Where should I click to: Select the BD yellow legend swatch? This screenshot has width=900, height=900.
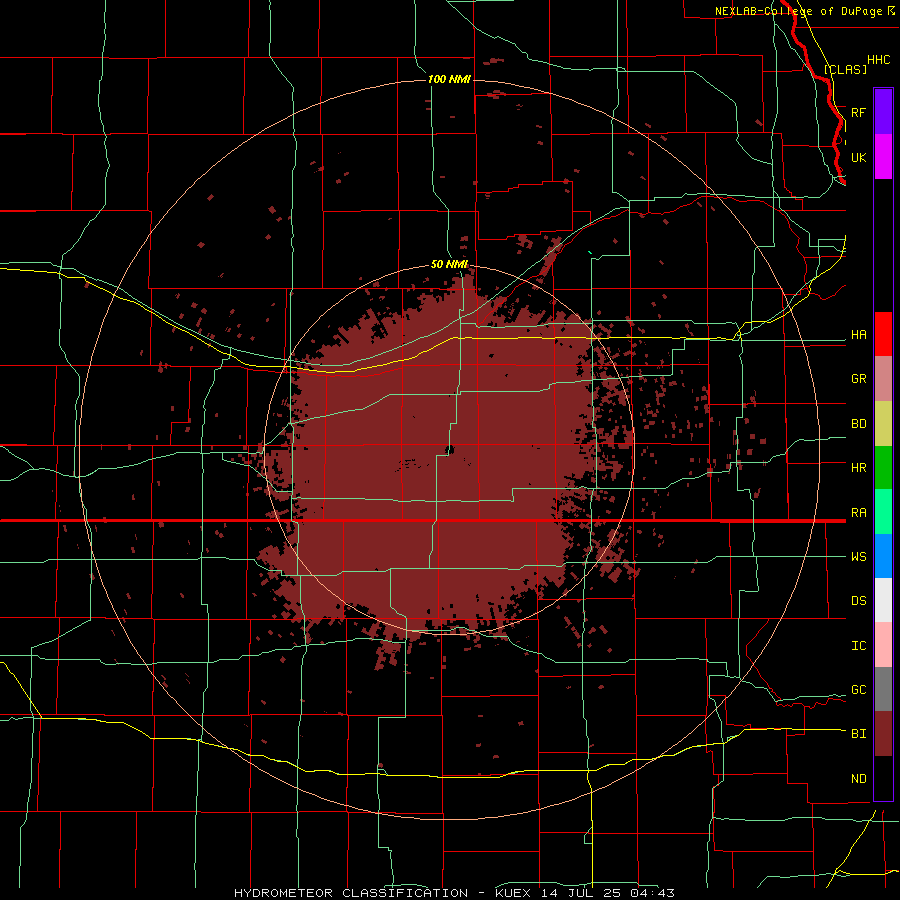tap(883, 423)
